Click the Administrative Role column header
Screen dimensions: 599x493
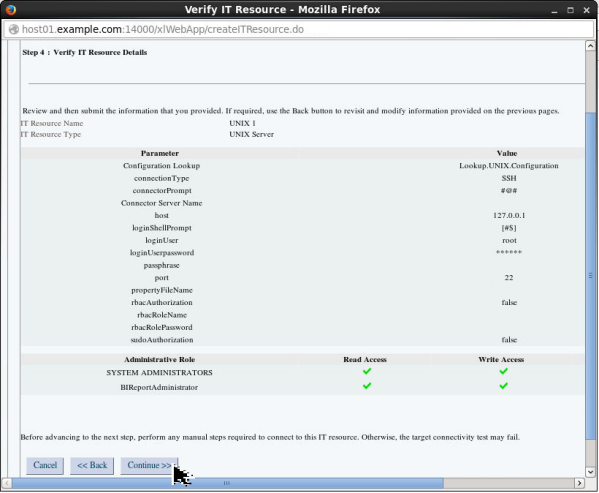tap(159, 359)
